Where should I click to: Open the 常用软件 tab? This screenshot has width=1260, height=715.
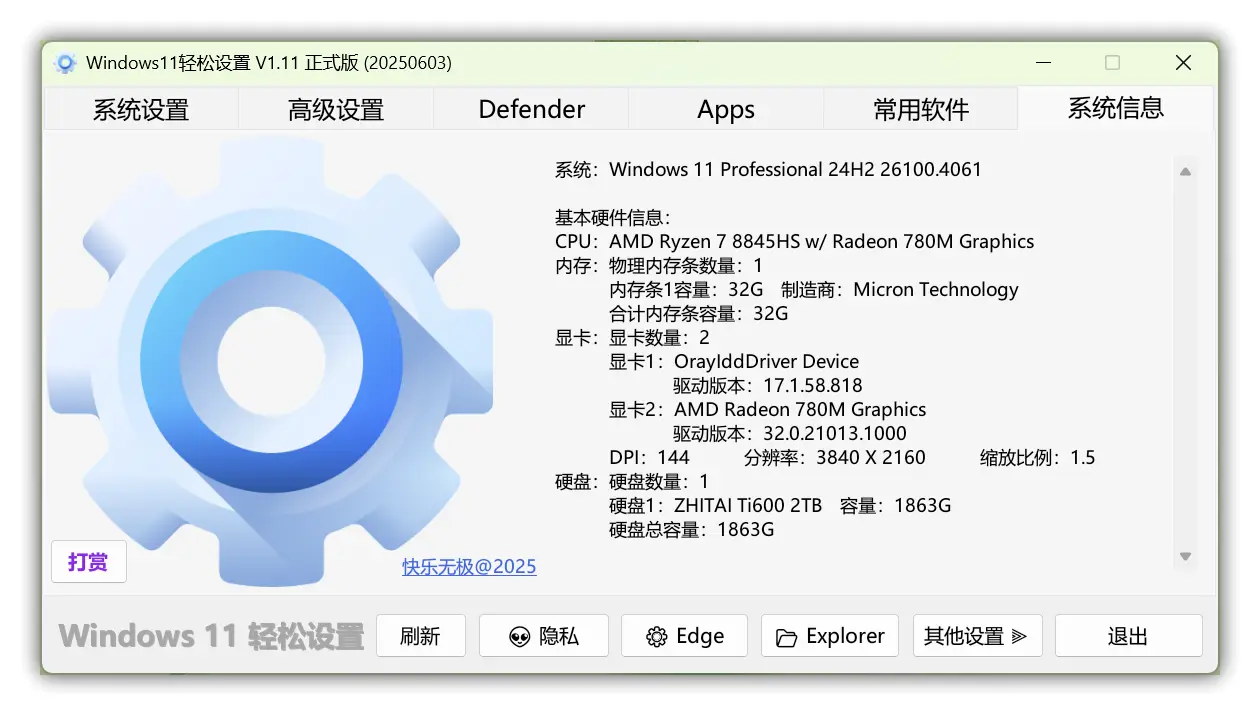click(921, 109)
